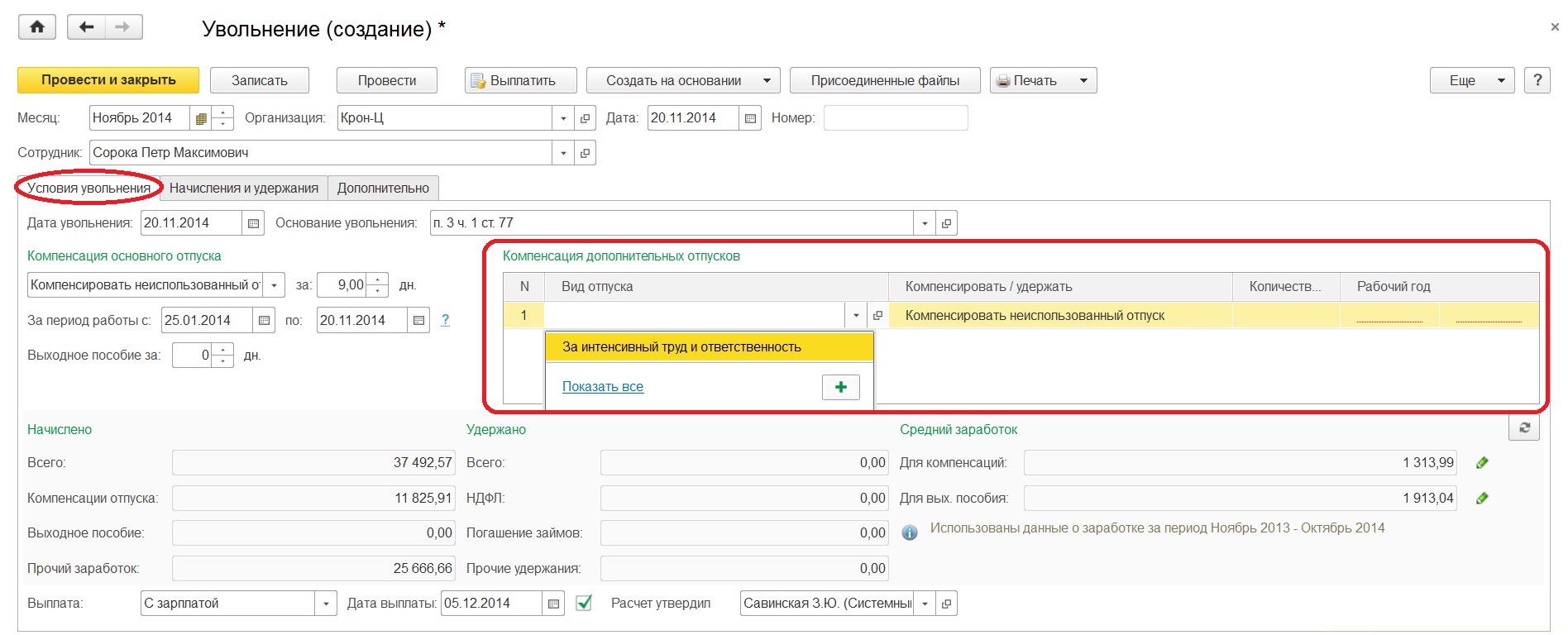Click the refresh icon for average earnings

coord(1523,428)
